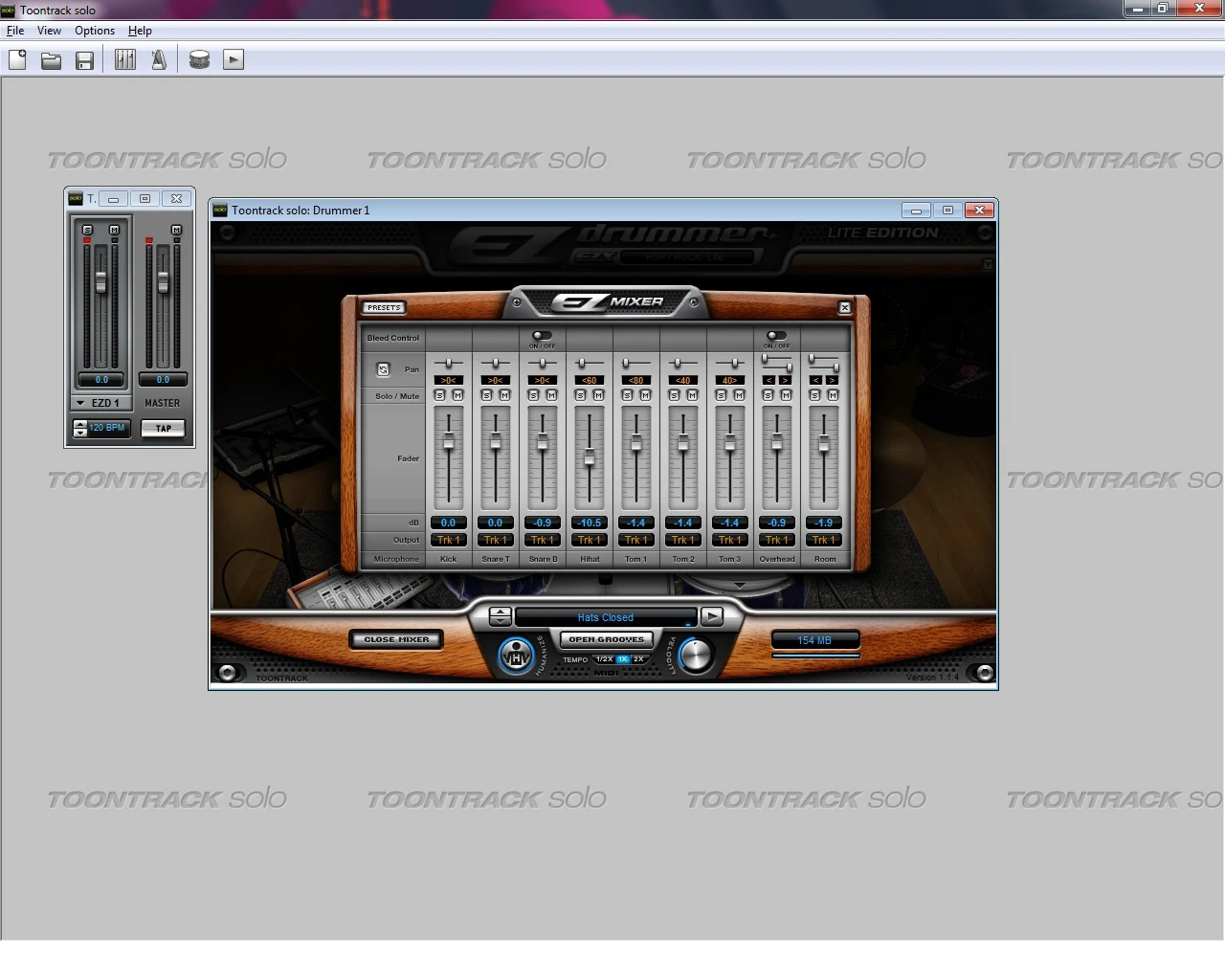This screenshot has height=980, width=1225.
Task: Play the Hats Closed preview
Action: coord(711,616)
